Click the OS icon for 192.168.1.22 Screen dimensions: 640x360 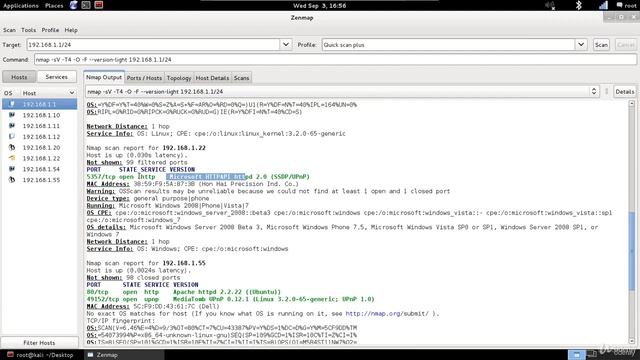pyautogui.click(x=12, y=158)
